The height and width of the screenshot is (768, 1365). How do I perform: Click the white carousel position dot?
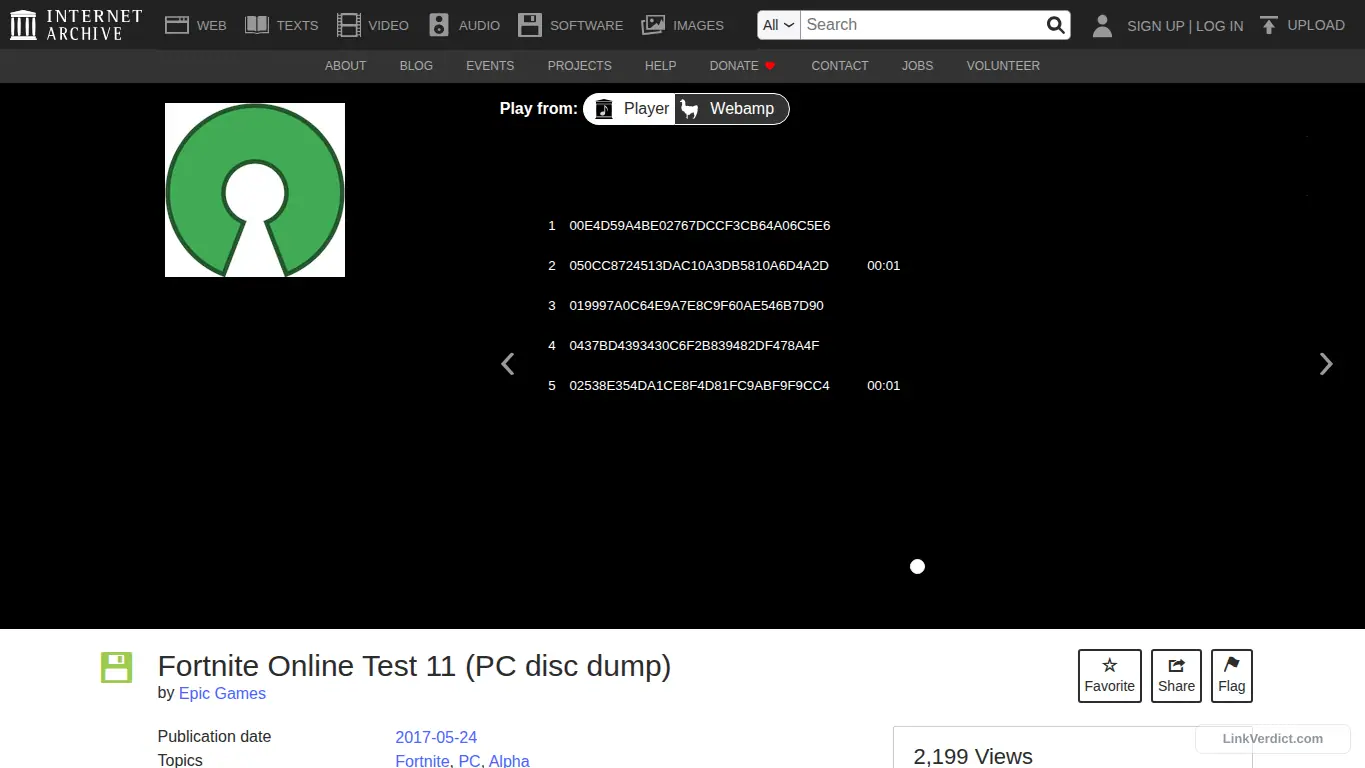pyautogui.click(x=917, y=567)
